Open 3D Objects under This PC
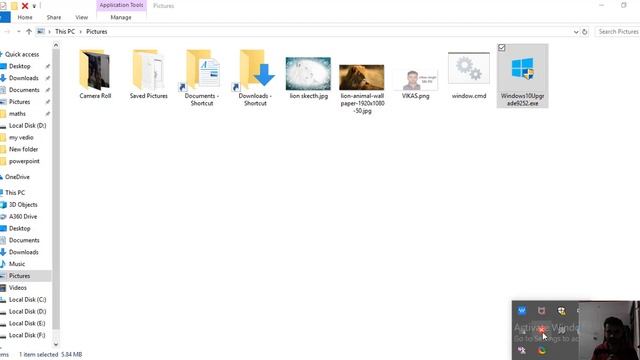 pos(23,204)
